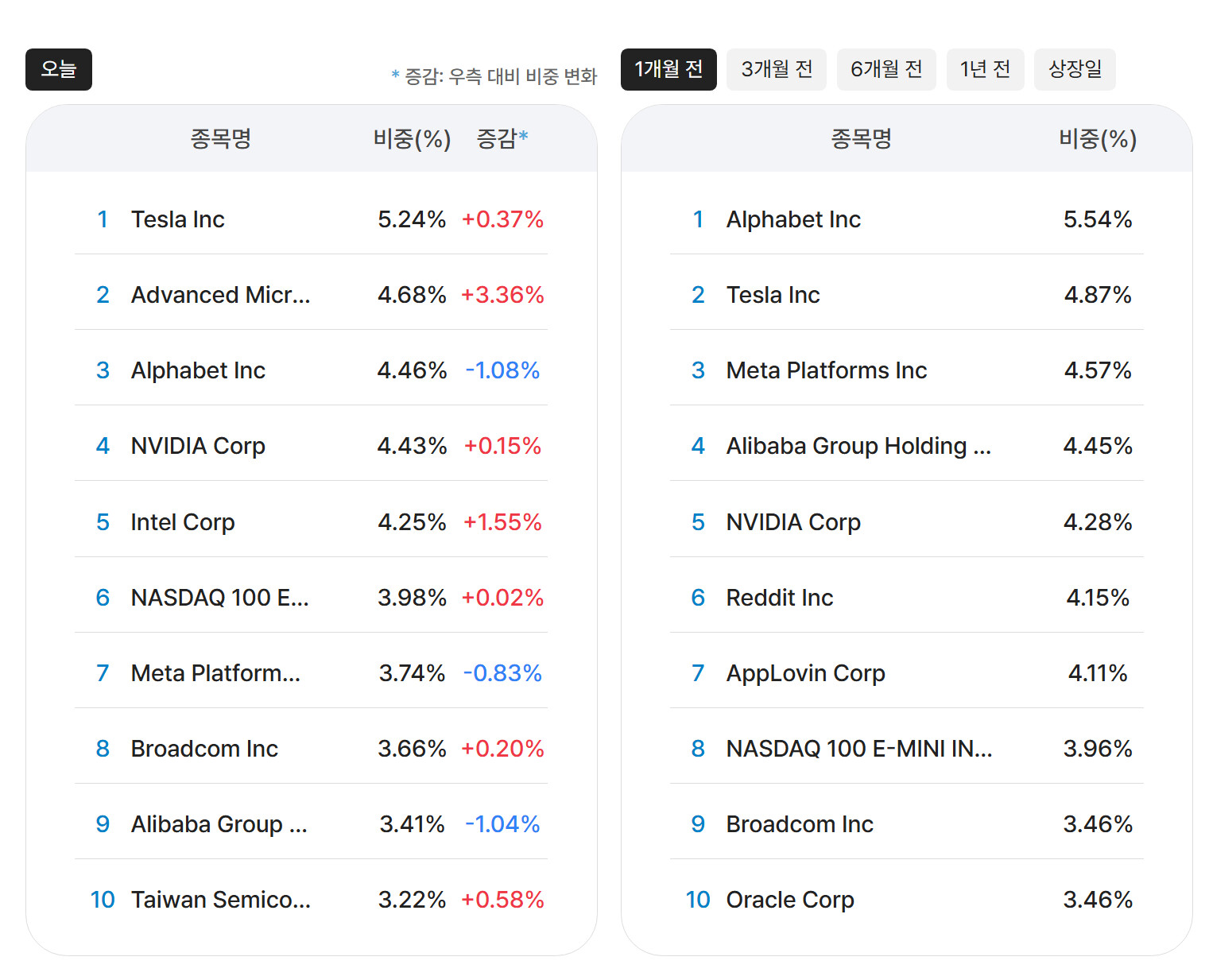Click Alibaba Group Holding ... in right table
The height and width of the screenshot is (980, 1209).
click(858, 446)
